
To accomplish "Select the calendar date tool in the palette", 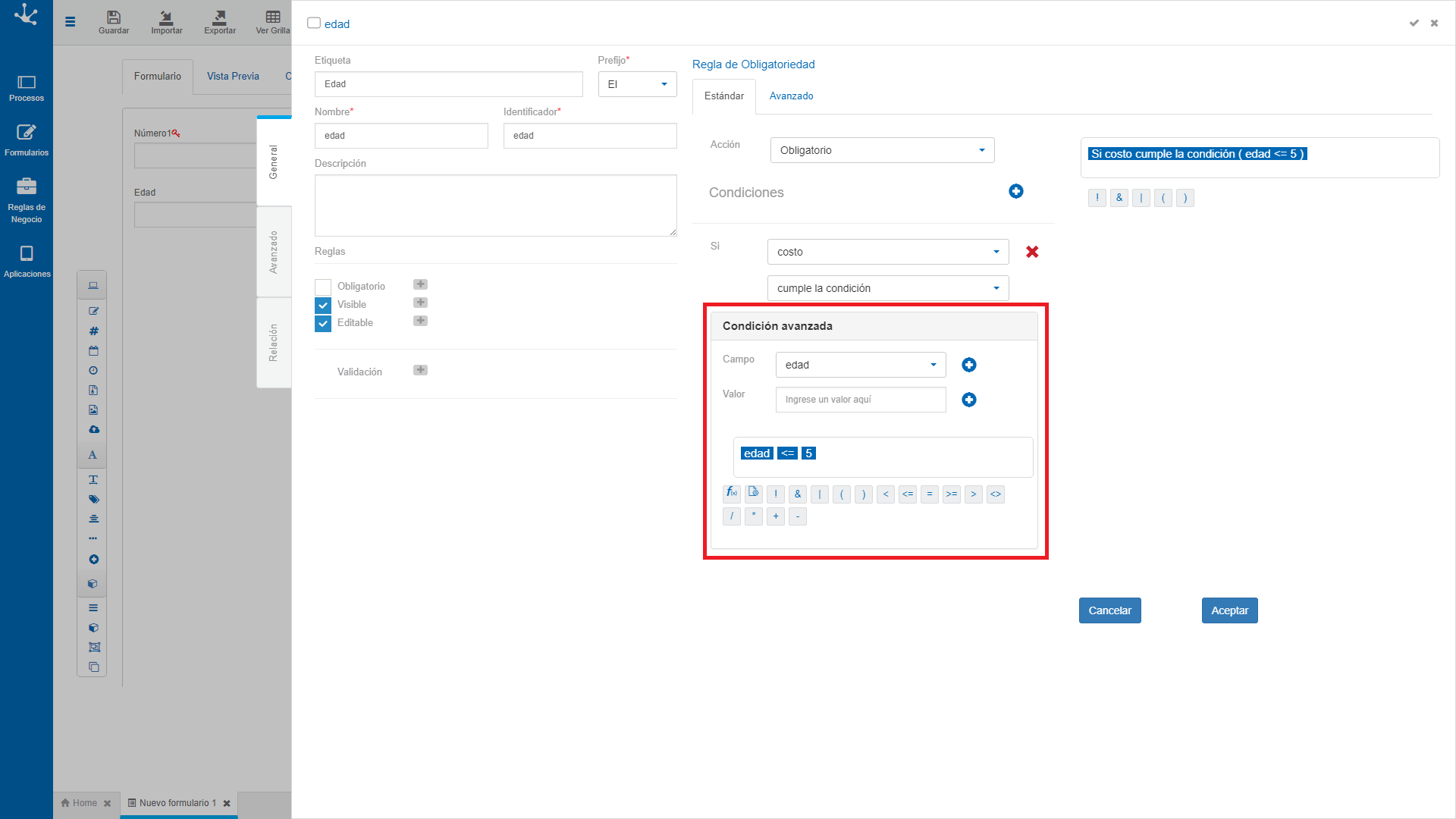I will click(93, 350).
